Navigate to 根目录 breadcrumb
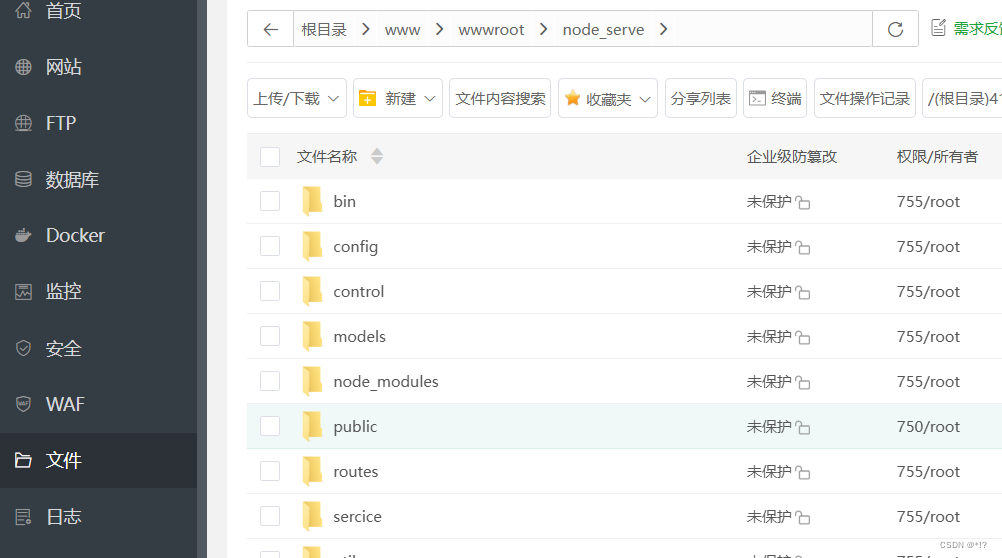The image size is (1002, 558). pyautogui.click(x=324, y=29)
